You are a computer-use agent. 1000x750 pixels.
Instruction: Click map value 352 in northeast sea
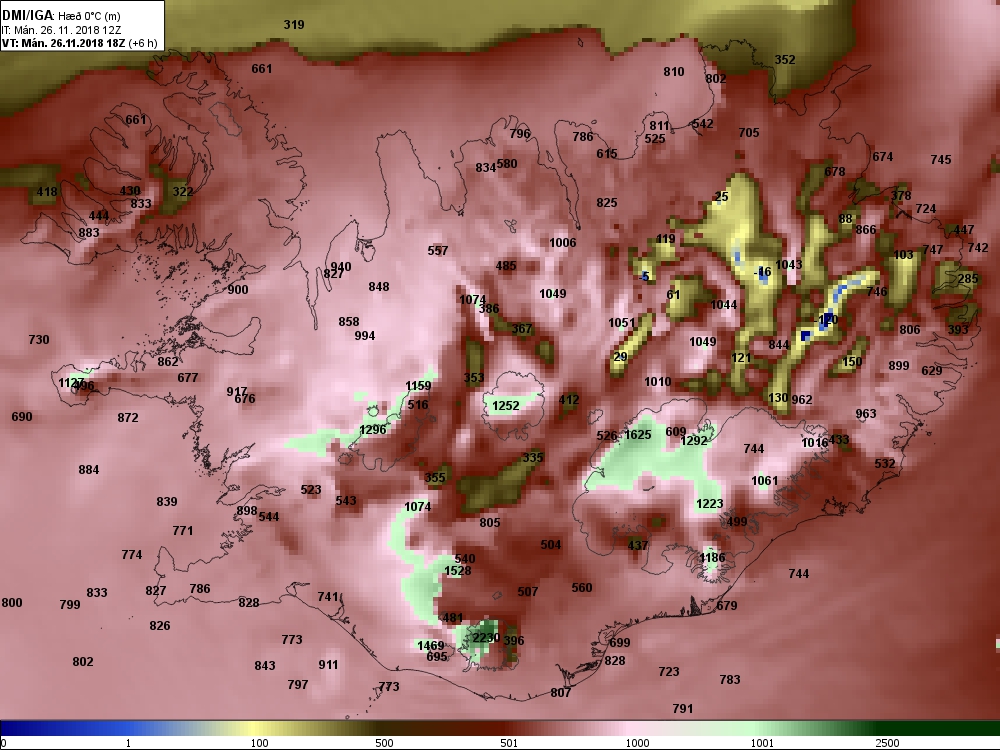(785, 59)
